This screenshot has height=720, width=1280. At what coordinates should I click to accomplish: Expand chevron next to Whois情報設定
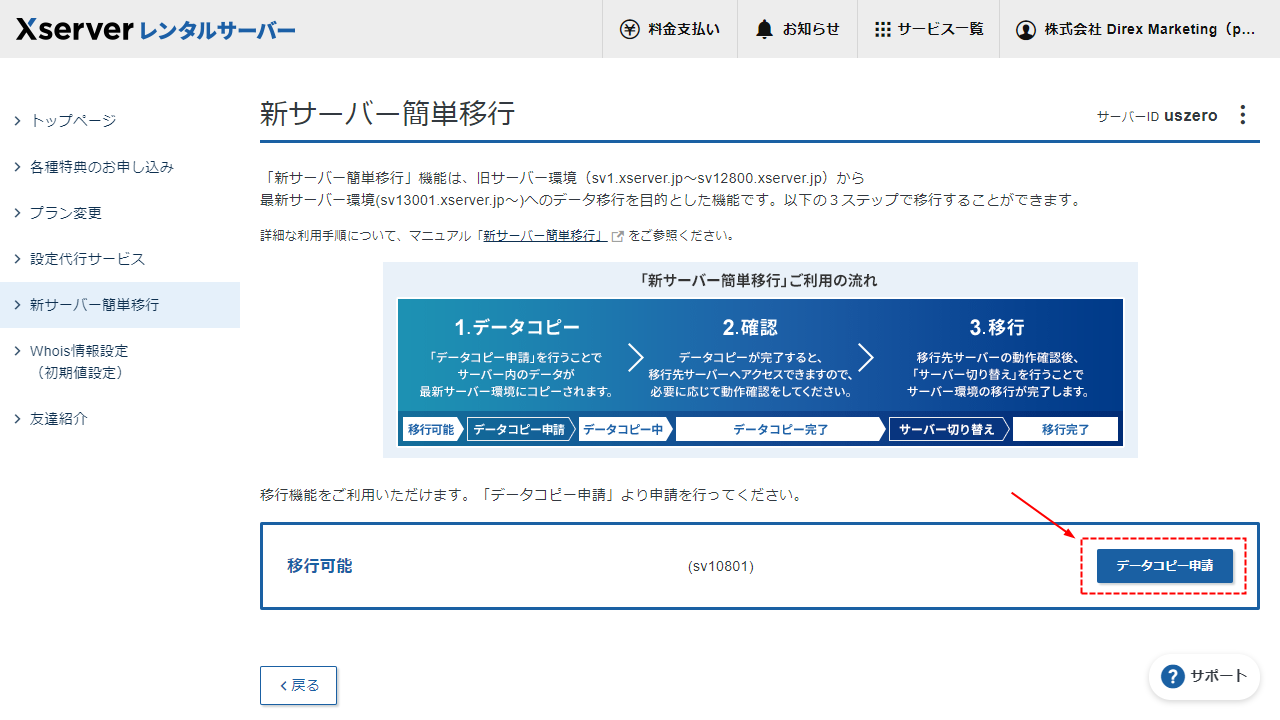17,350
